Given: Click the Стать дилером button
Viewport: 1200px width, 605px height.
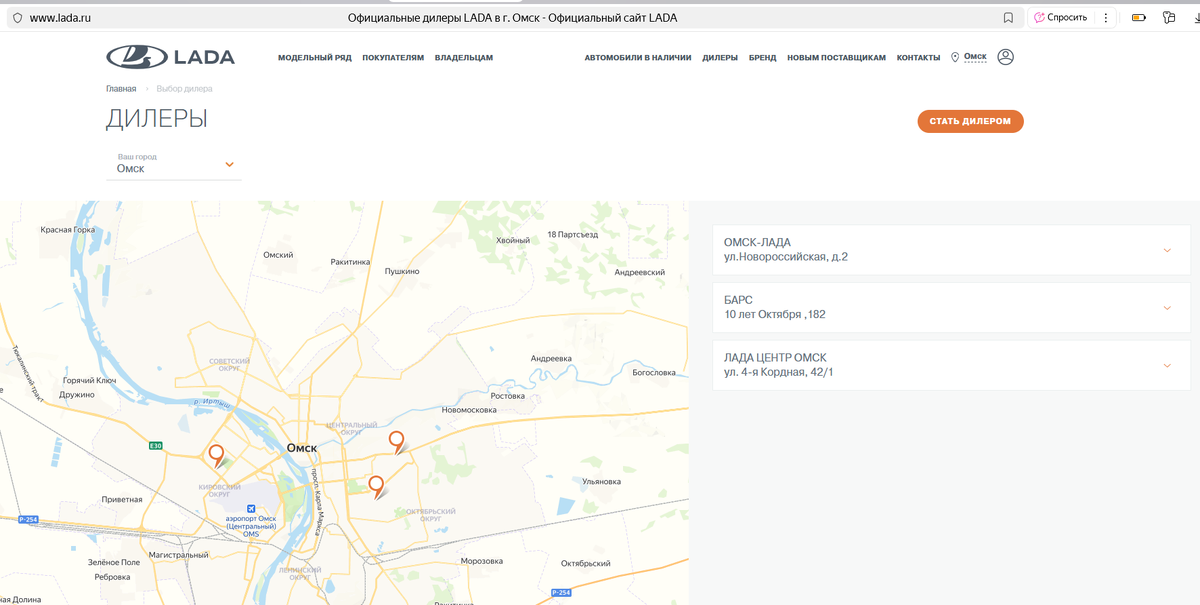Looking at the screenshot, I should 970,121.
